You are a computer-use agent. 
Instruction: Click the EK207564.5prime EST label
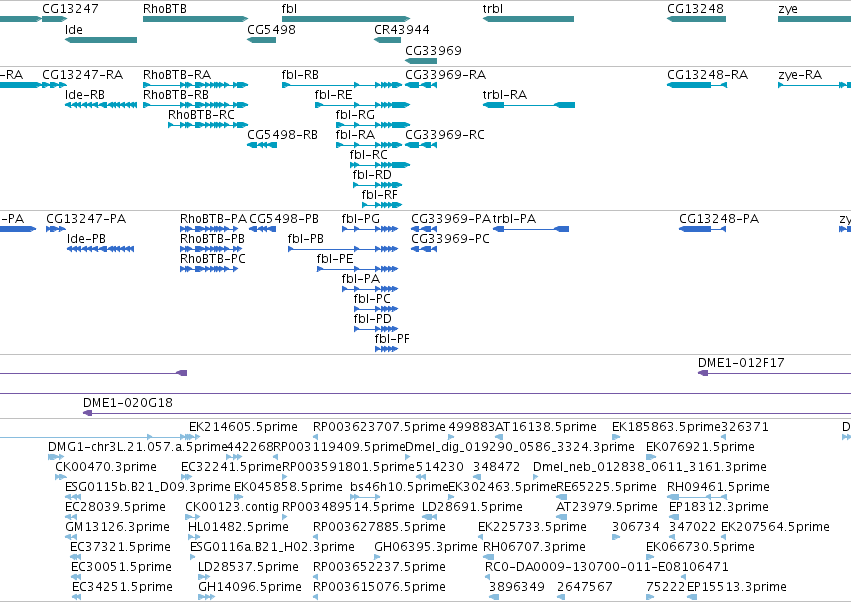click(x=775, y=527)
